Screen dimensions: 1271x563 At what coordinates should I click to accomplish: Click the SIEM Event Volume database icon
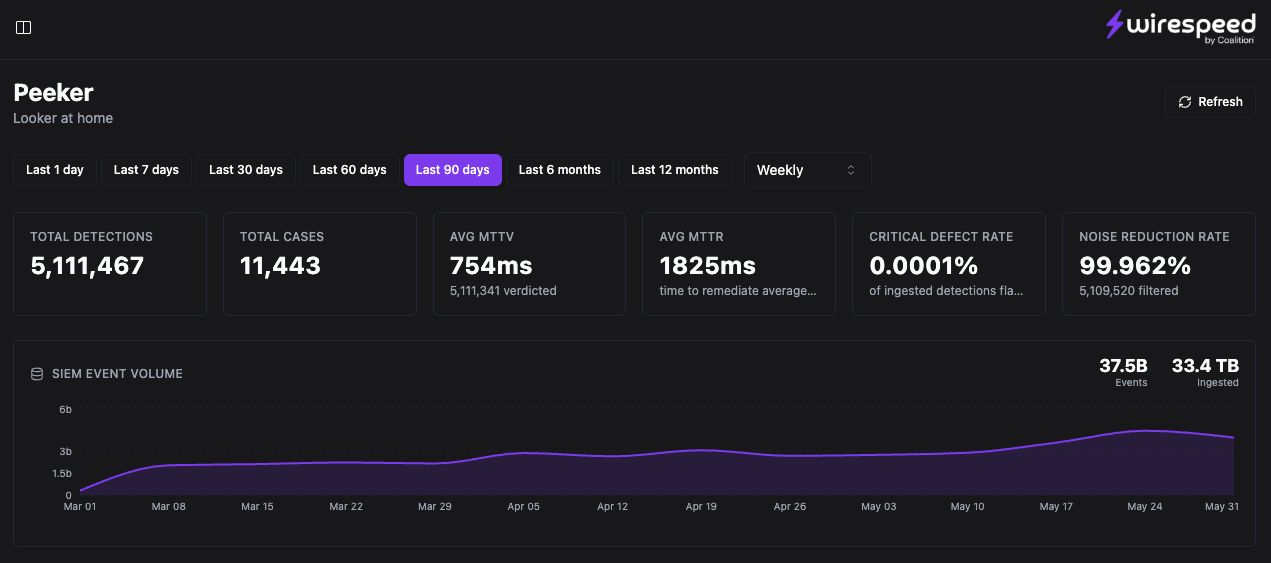(37, 374)
